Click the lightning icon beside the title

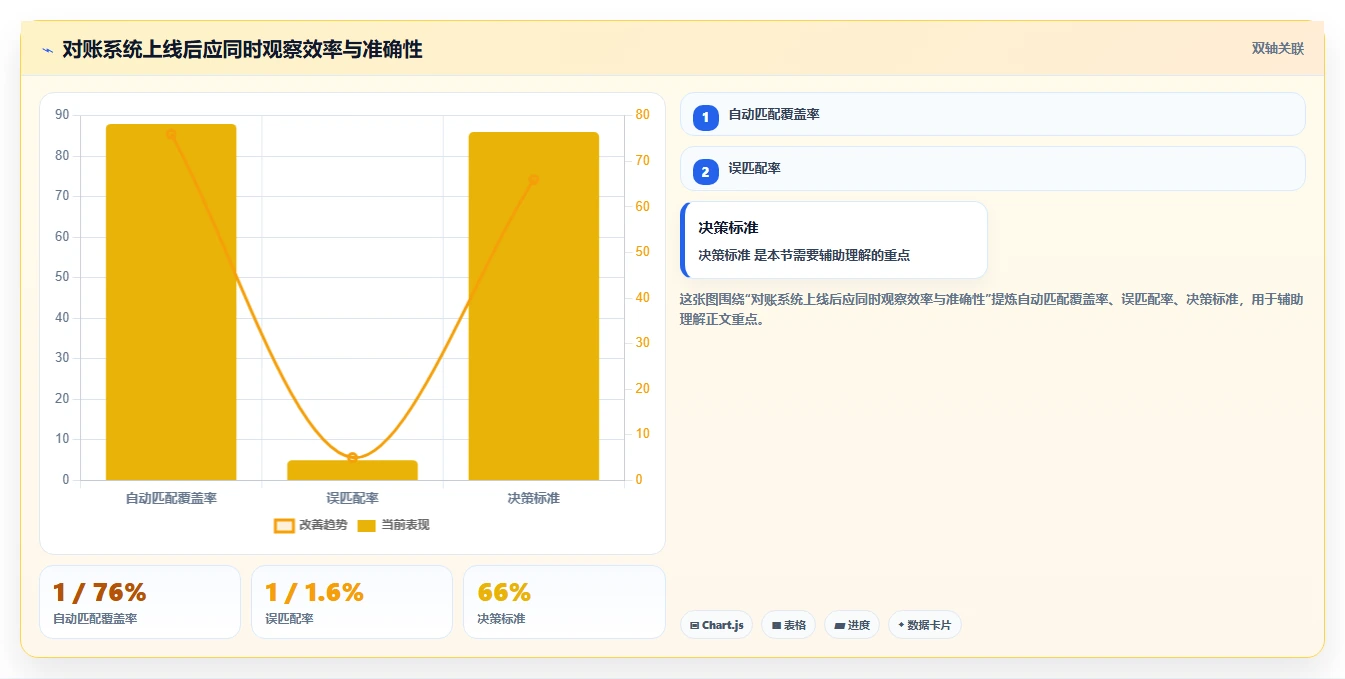(x=47, y=50)
